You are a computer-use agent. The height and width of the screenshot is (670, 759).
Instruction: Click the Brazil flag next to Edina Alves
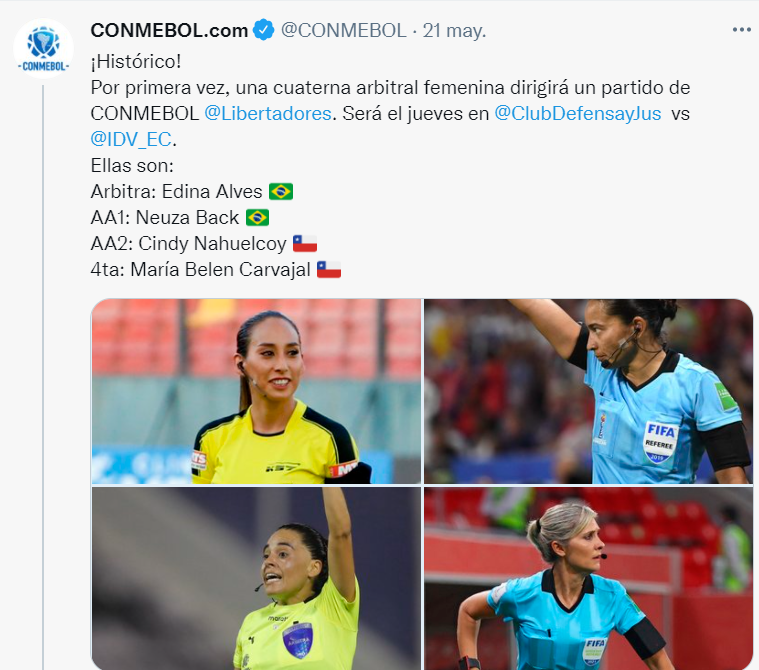click(281, 191)
